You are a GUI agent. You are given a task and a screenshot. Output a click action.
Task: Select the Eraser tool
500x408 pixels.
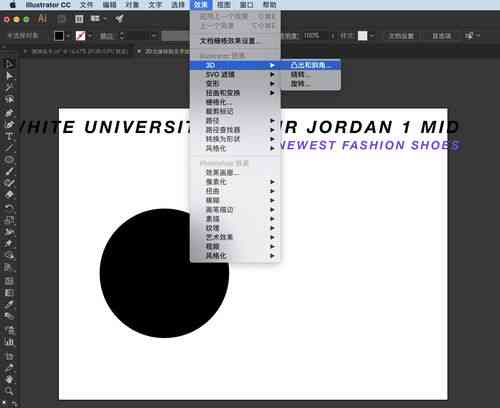(x=9, y=195)
